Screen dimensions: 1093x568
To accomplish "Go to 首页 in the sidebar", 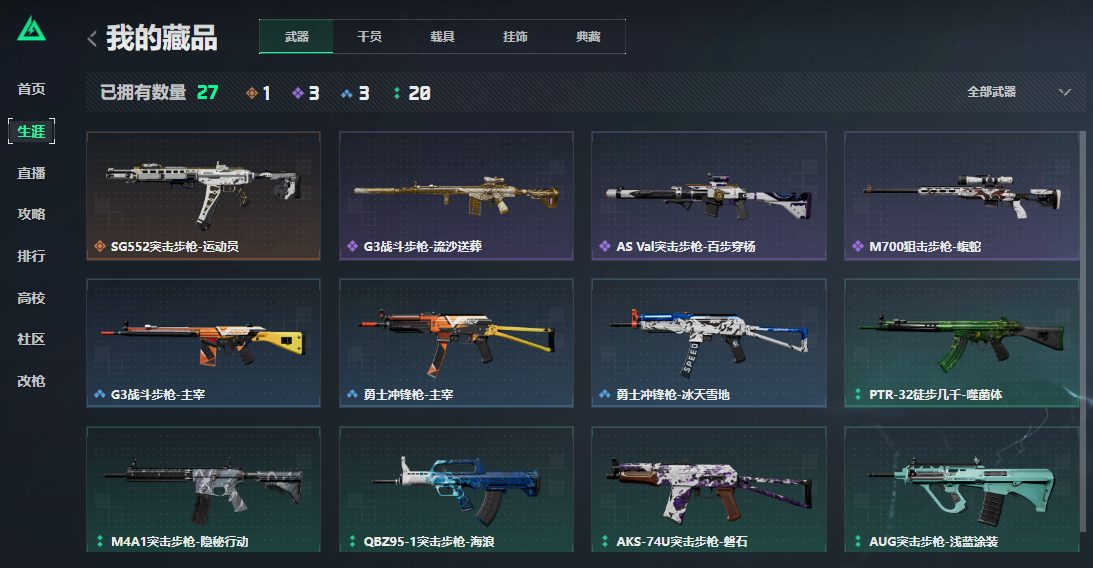I will tap(31, 89).
